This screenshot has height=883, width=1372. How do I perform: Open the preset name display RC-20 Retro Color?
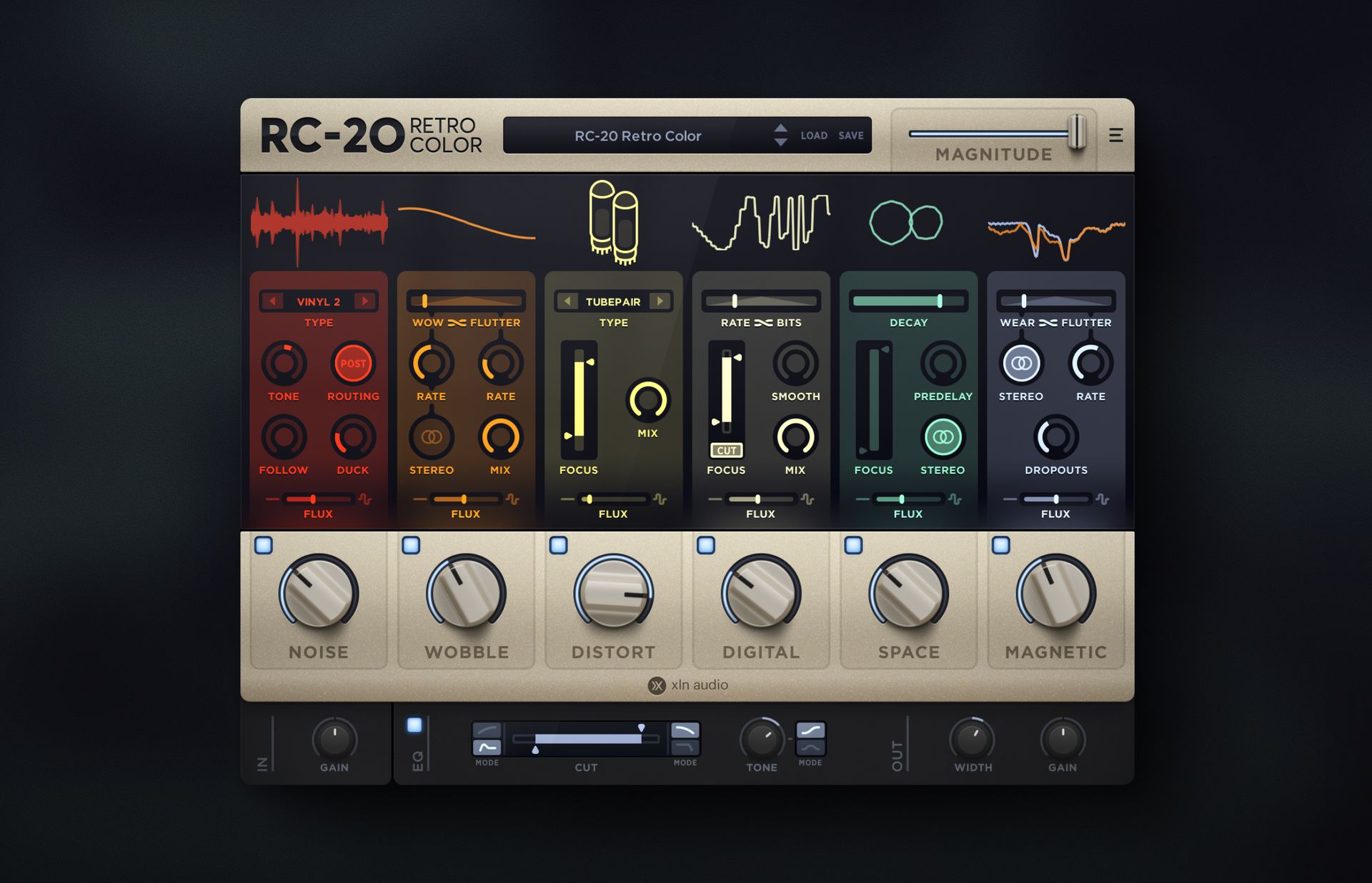pos(637,136)
